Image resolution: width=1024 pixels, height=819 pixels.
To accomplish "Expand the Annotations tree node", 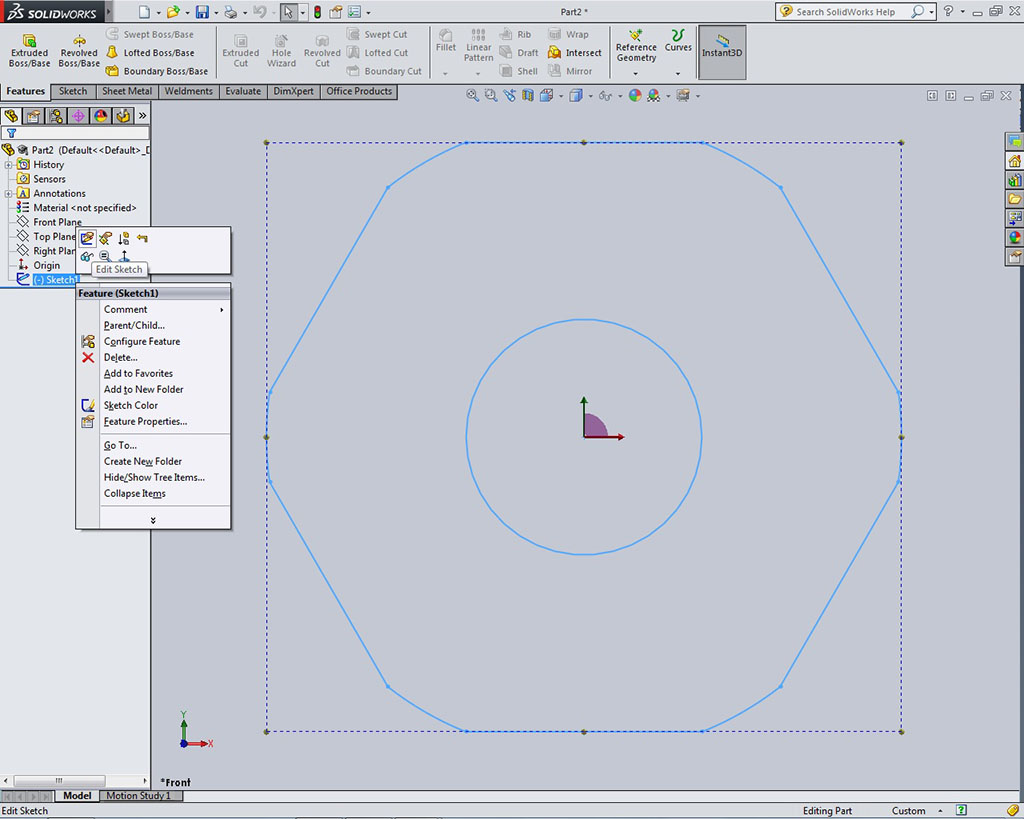I will pos(8,194).
